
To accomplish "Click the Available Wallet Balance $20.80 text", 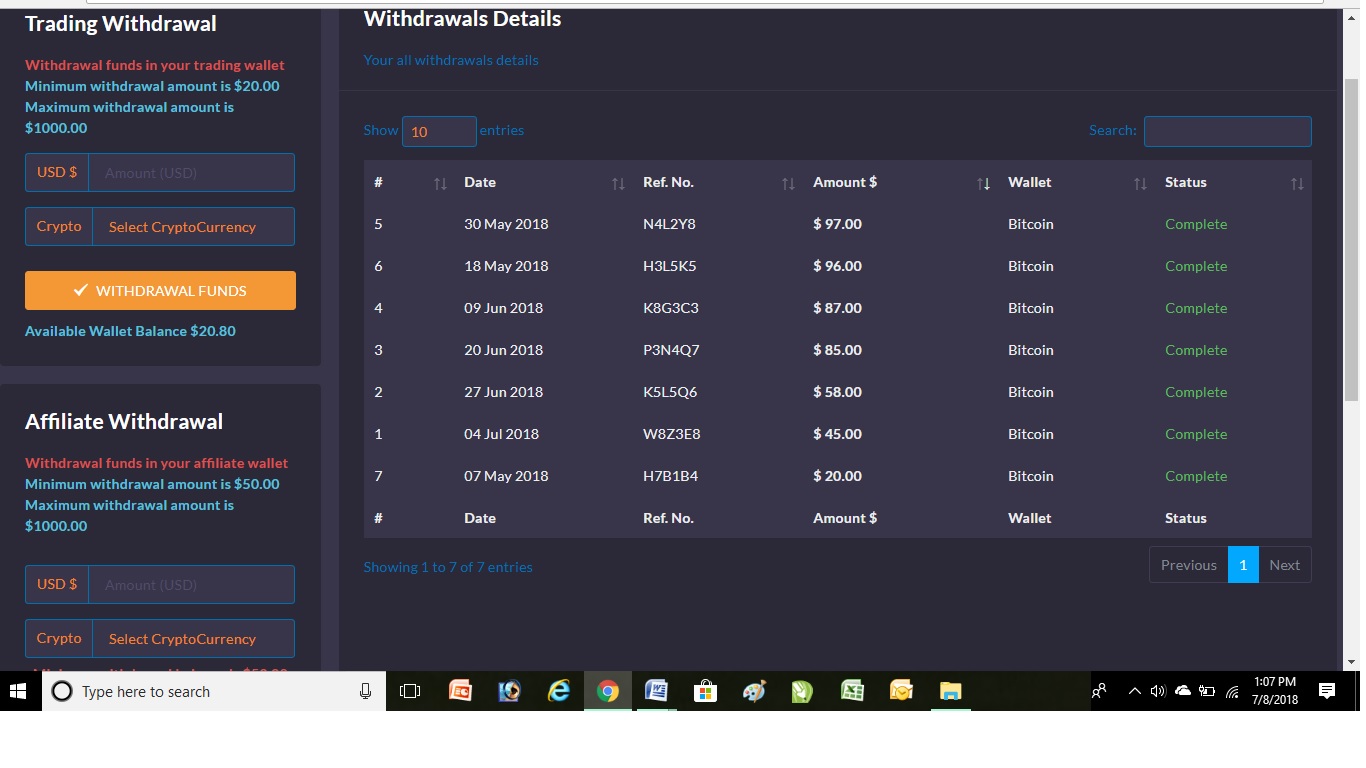I will point(130,331).
